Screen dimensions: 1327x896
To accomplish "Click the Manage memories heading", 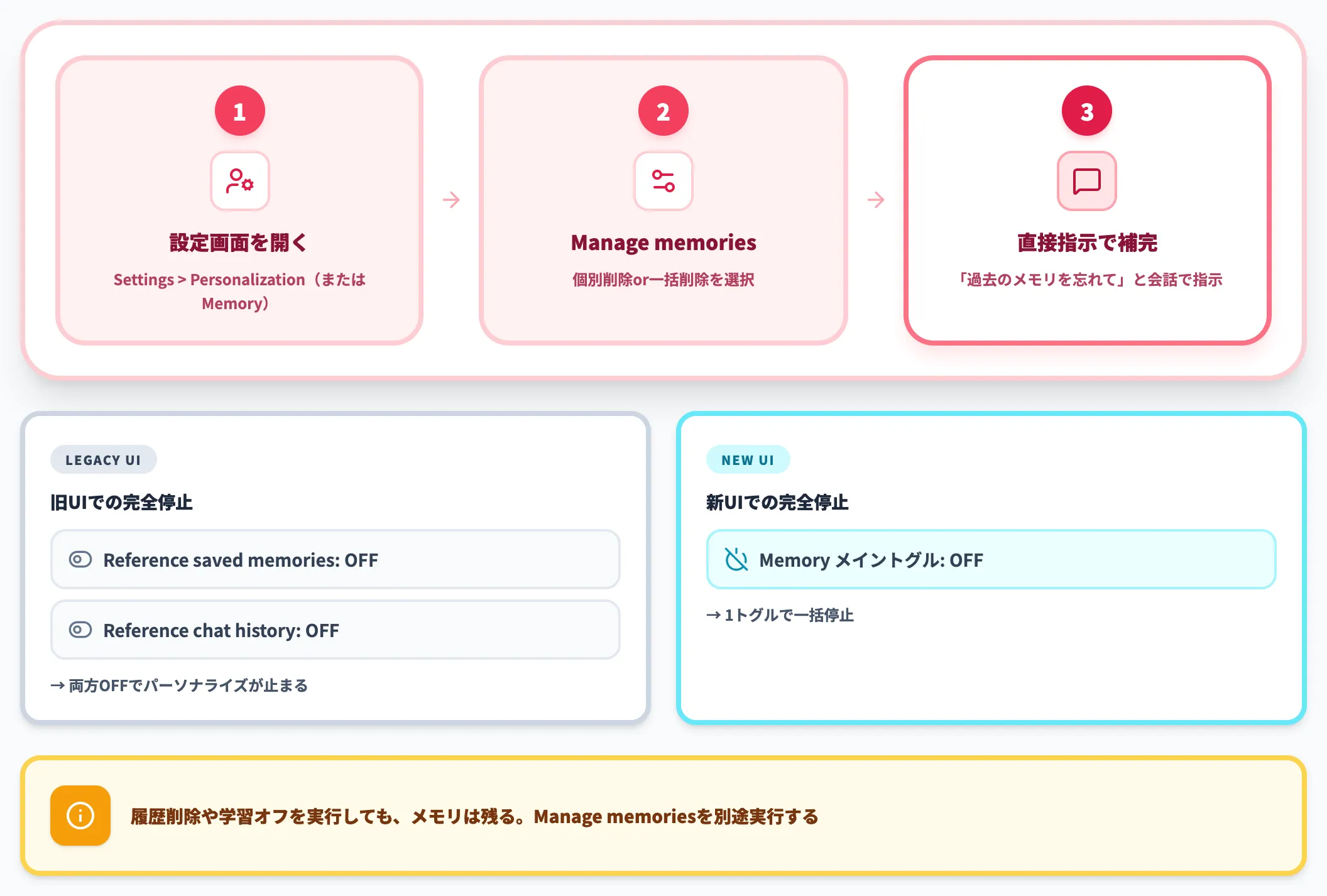I will [663, 243].
